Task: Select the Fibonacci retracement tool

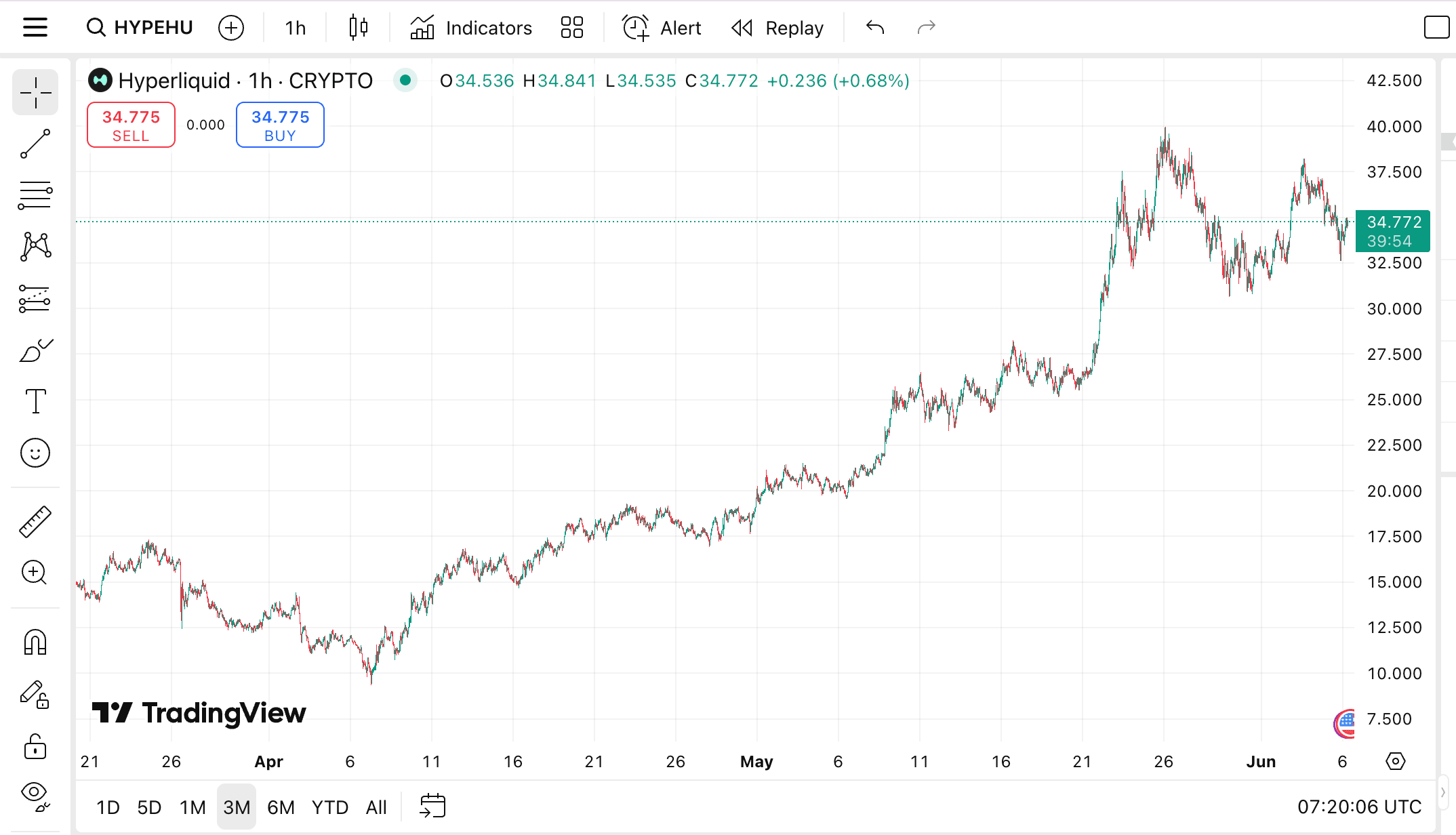Action: pos(35,195)
